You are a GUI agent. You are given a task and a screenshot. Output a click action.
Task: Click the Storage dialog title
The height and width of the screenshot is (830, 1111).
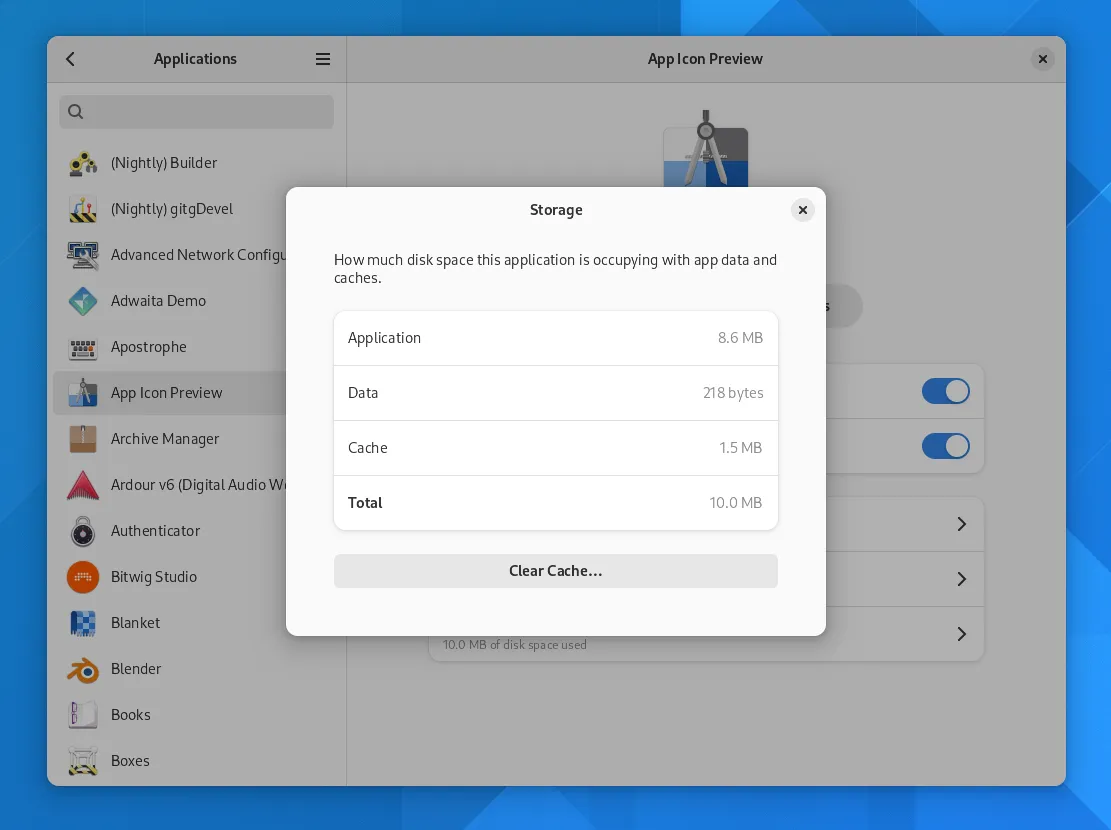pos(556,210)
